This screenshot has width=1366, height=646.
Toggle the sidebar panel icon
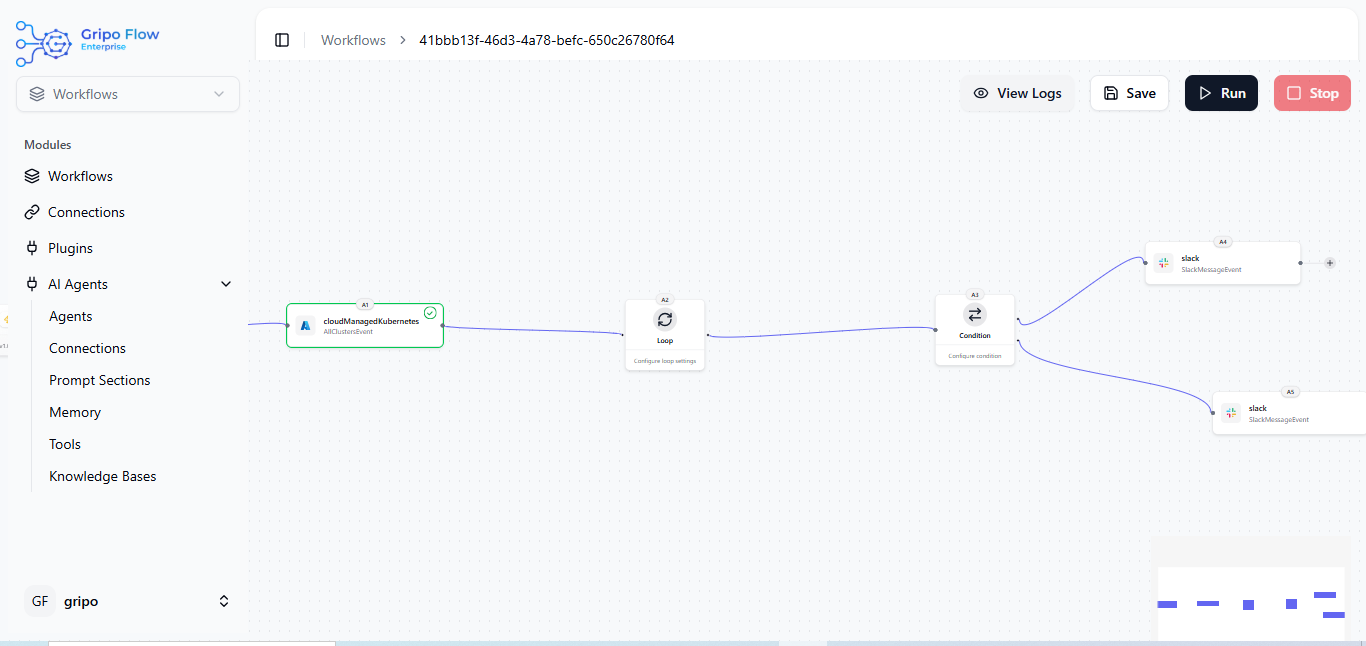282,40
